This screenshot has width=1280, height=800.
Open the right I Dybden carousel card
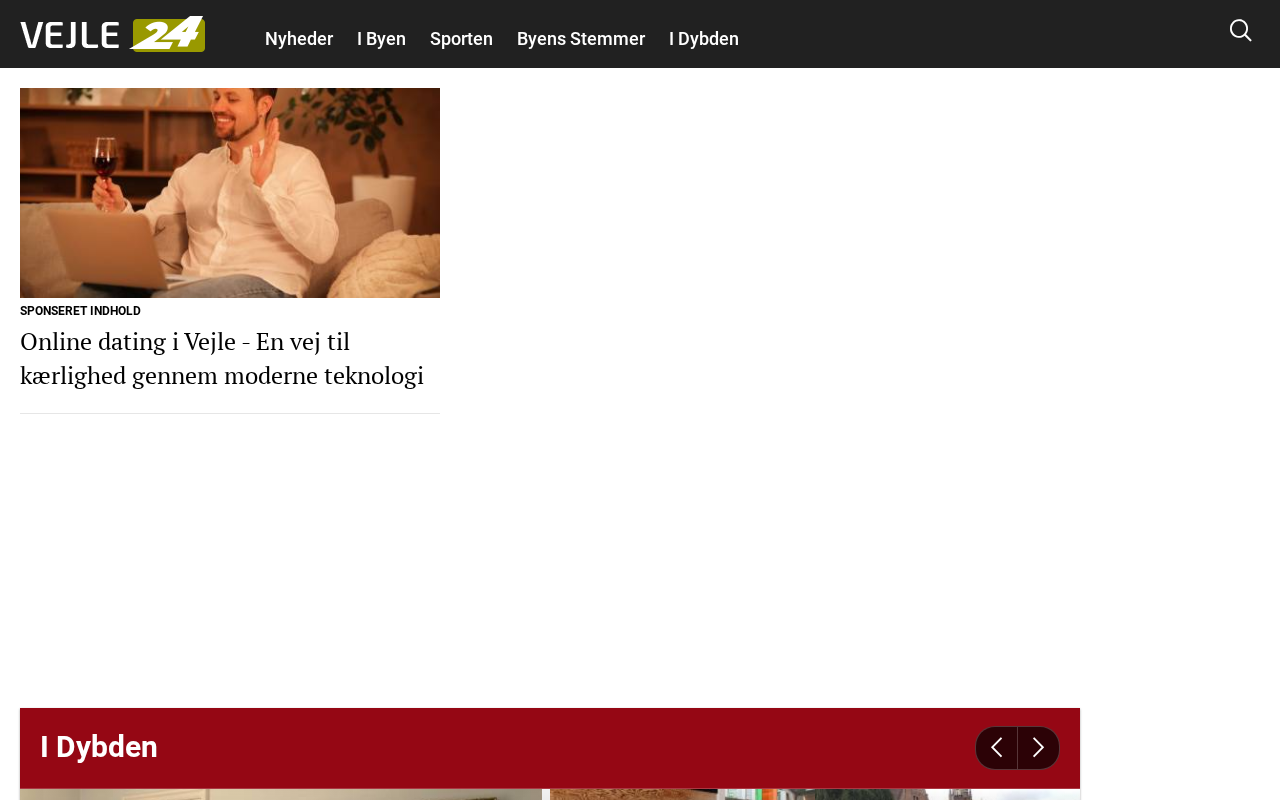(814, 794)
